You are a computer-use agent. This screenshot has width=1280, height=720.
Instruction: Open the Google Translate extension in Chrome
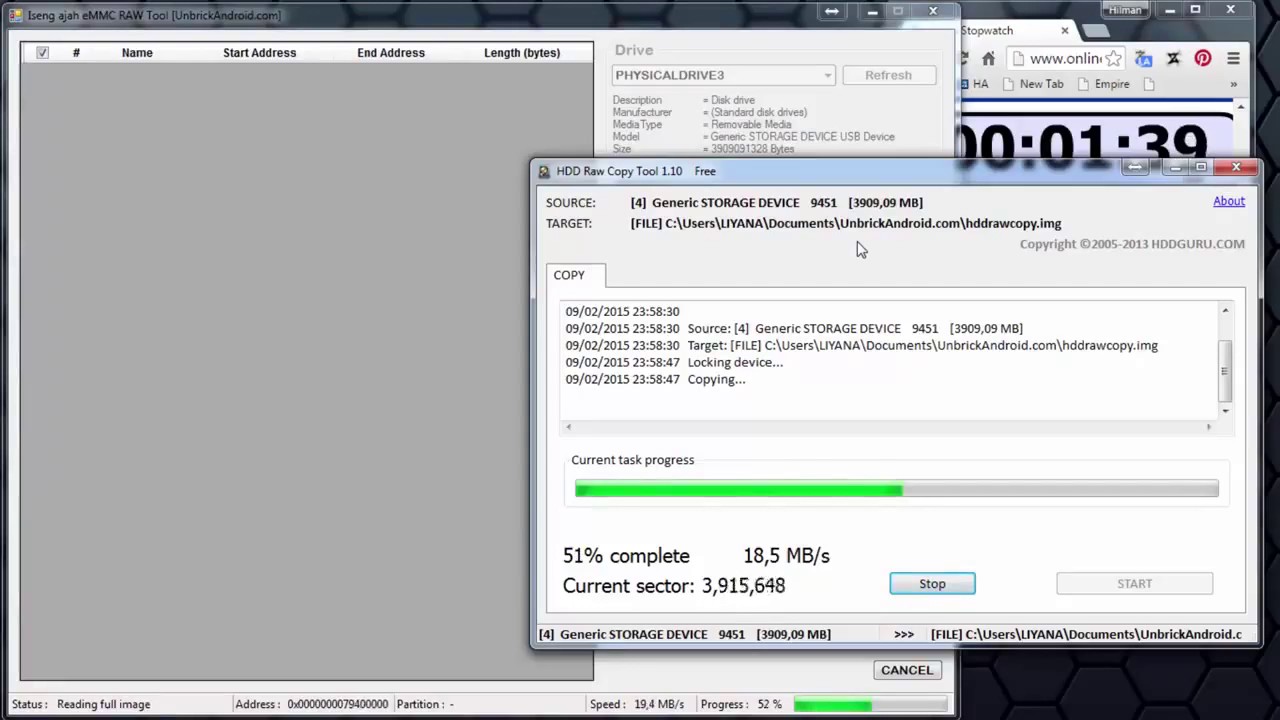pyautogui.click(x=1144, y=59)
